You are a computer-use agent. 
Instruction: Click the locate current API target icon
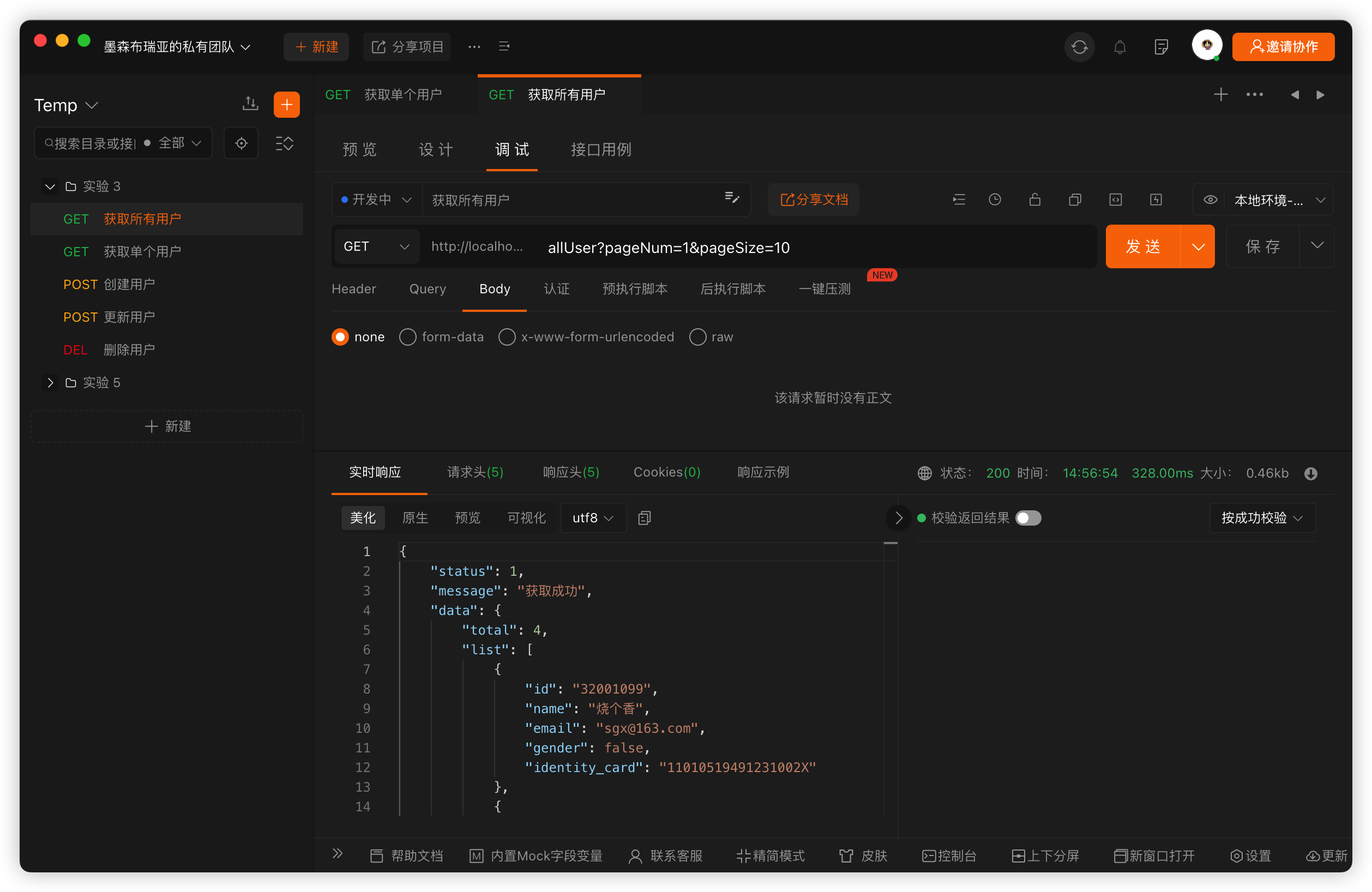click(241, 143)
